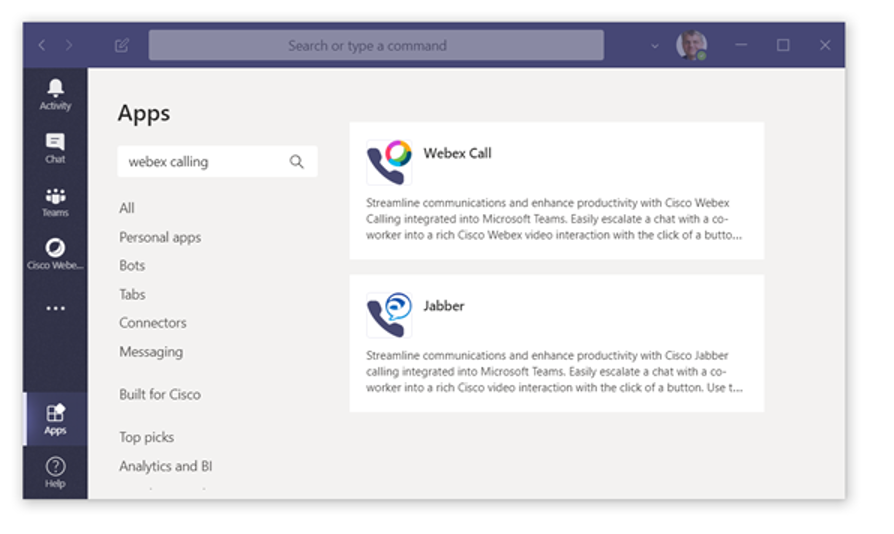Show more apps via ellipsis icon
Image resolution: width=894 pixels, height=534 pixels.
(x=55, y=308)
